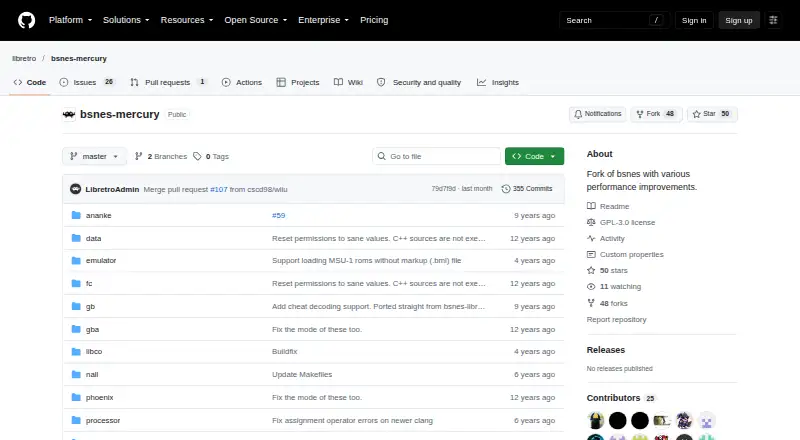The image size is (800, 440).
Task: Click the Sign up button
Action: coord(739,20)
